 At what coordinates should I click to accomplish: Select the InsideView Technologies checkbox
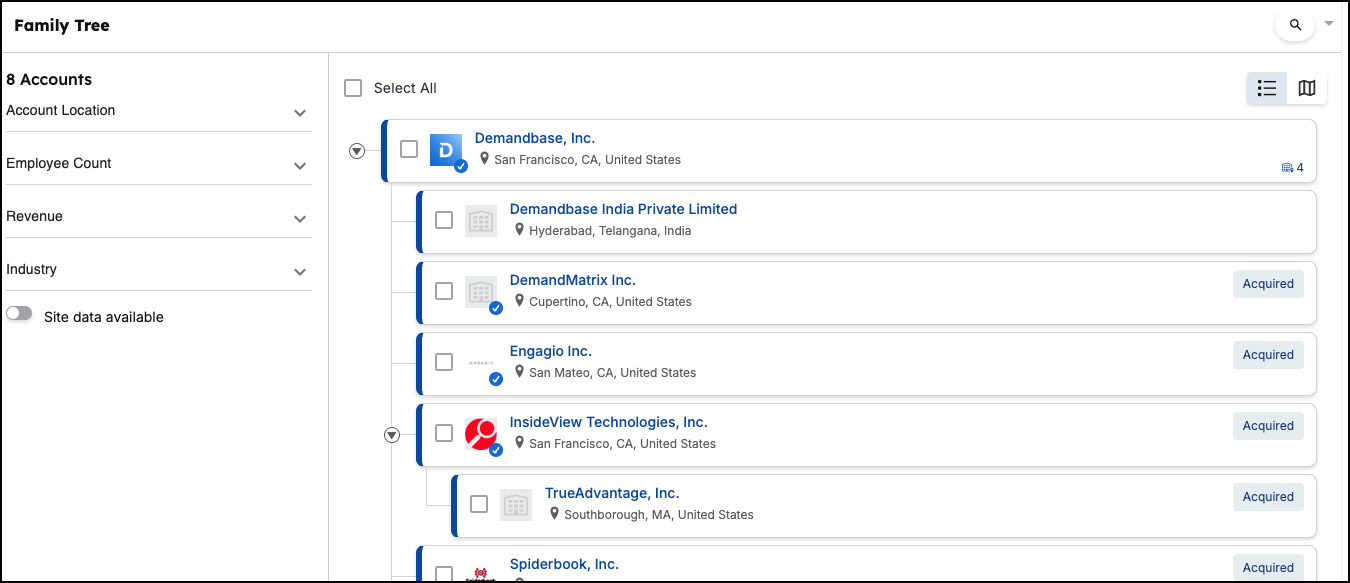(444, 433)
